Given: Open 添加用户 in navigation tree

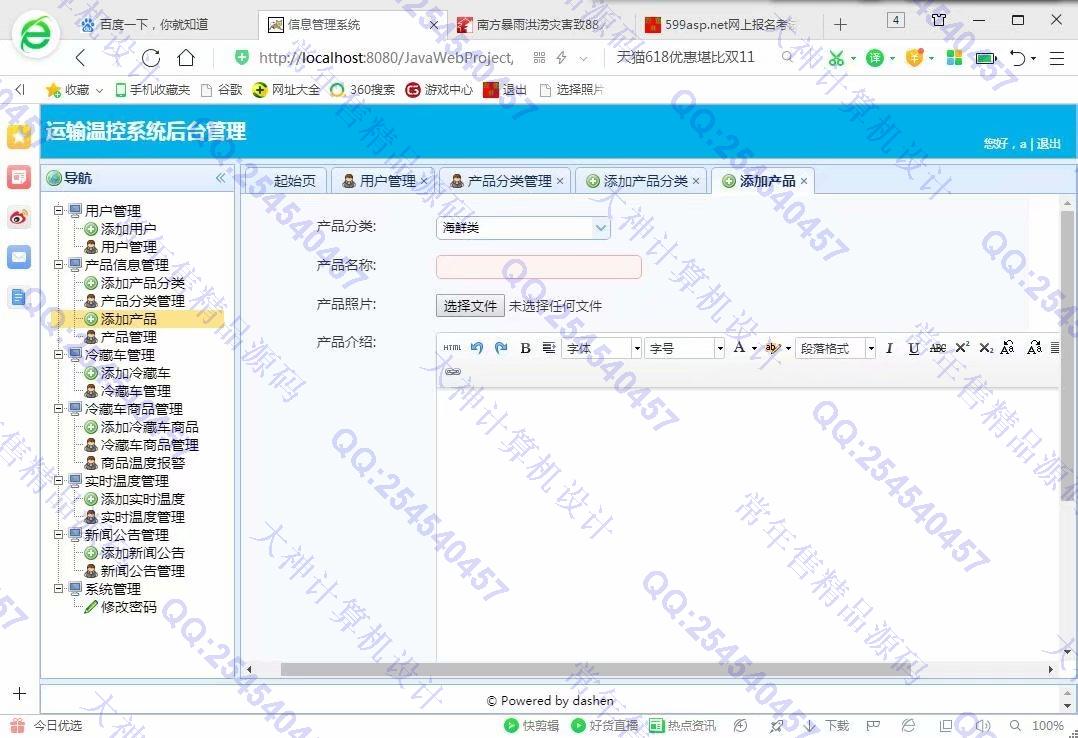Looking at the screenshot, I should [128, 229].
